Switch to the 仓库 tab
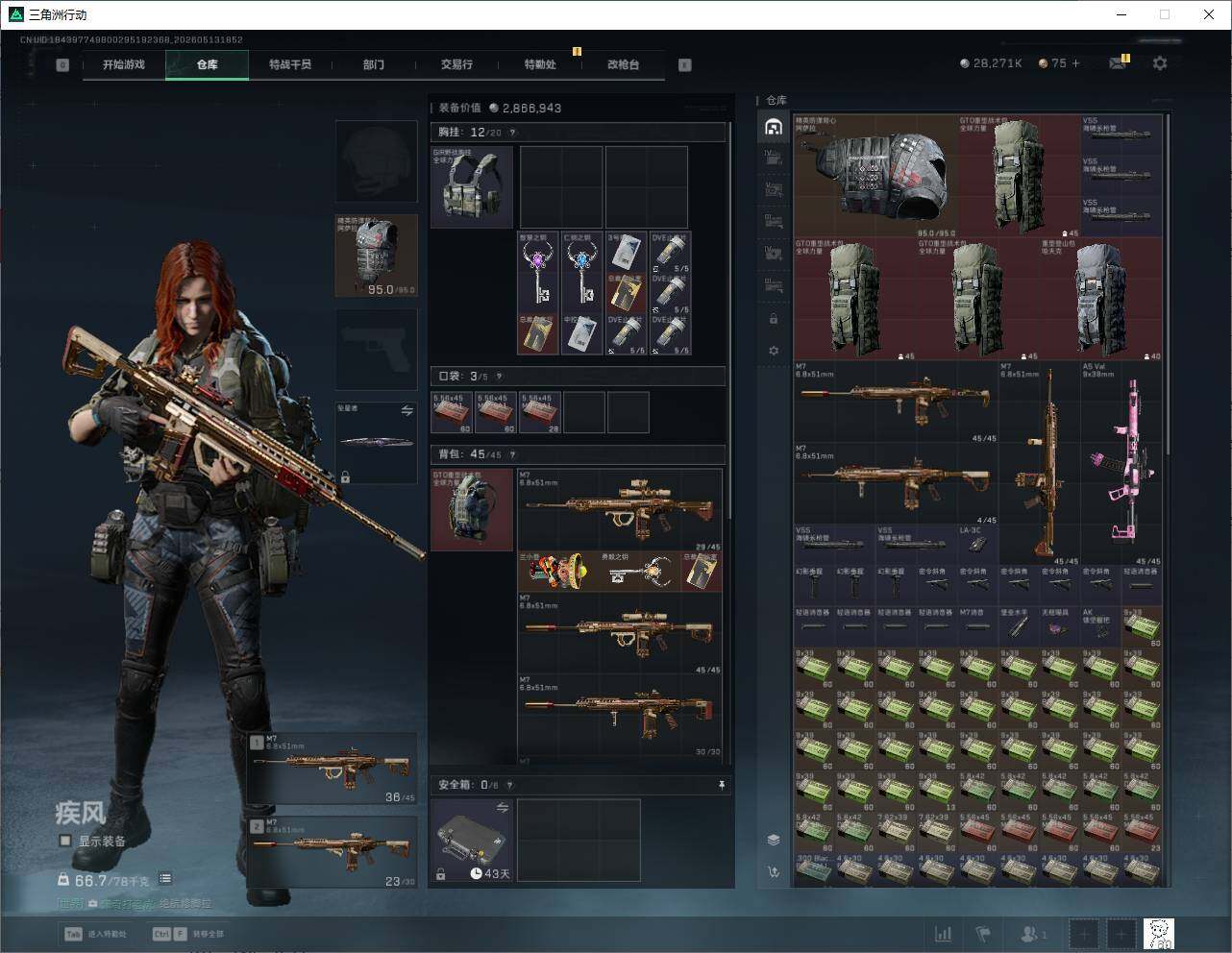1232x953 pixels. tap(208, 64)
